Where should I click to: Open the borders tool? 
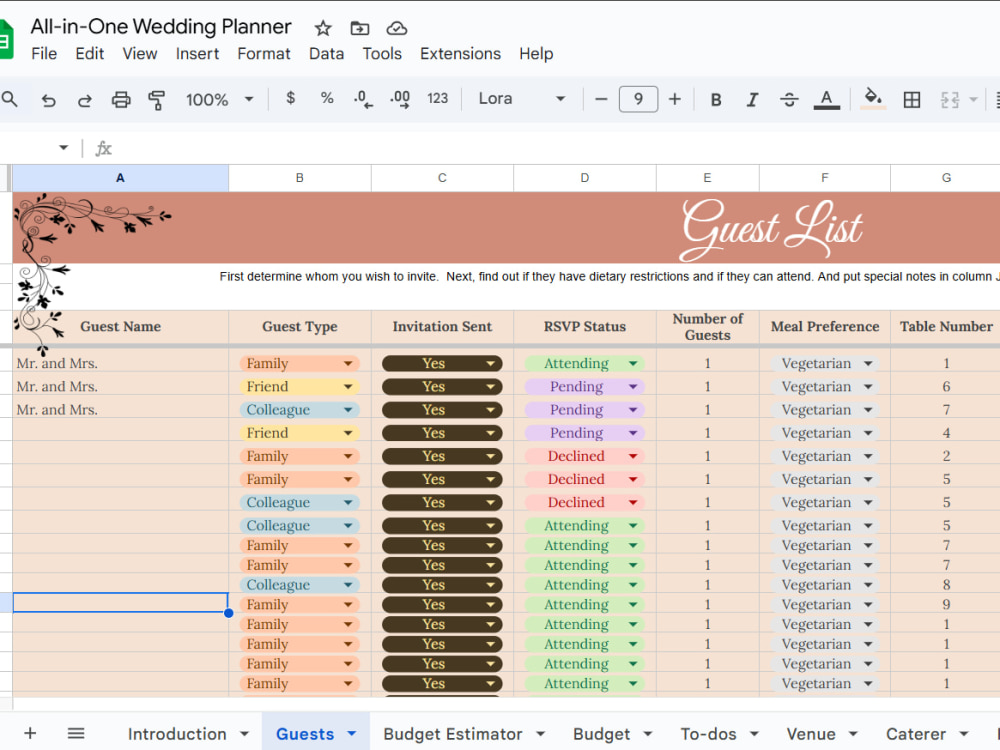click(912, 99)
